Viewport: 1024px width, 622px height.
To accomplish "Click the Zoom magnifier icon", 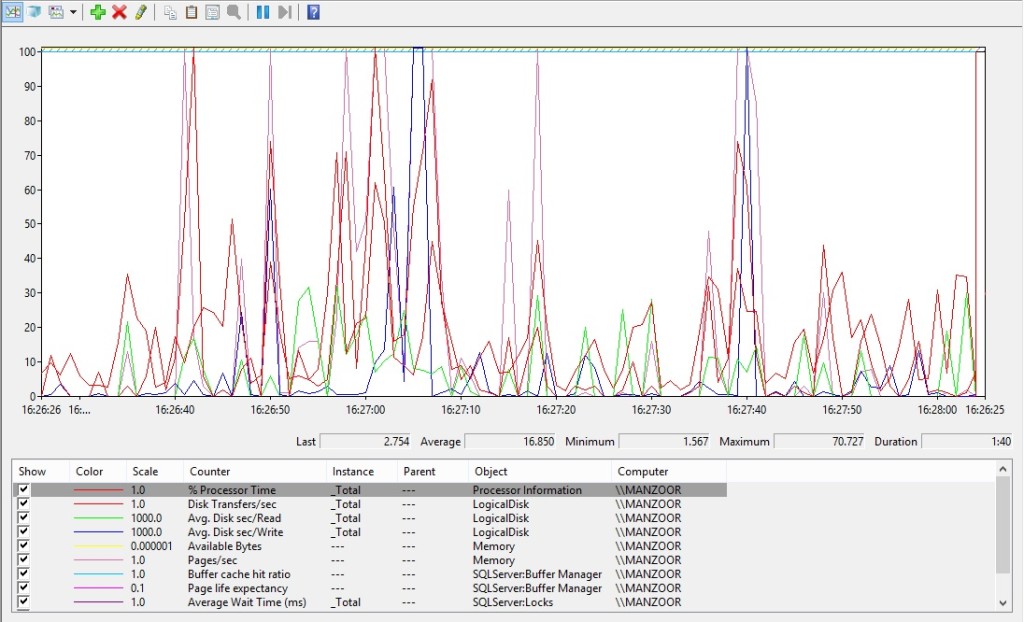I will 234,12.
